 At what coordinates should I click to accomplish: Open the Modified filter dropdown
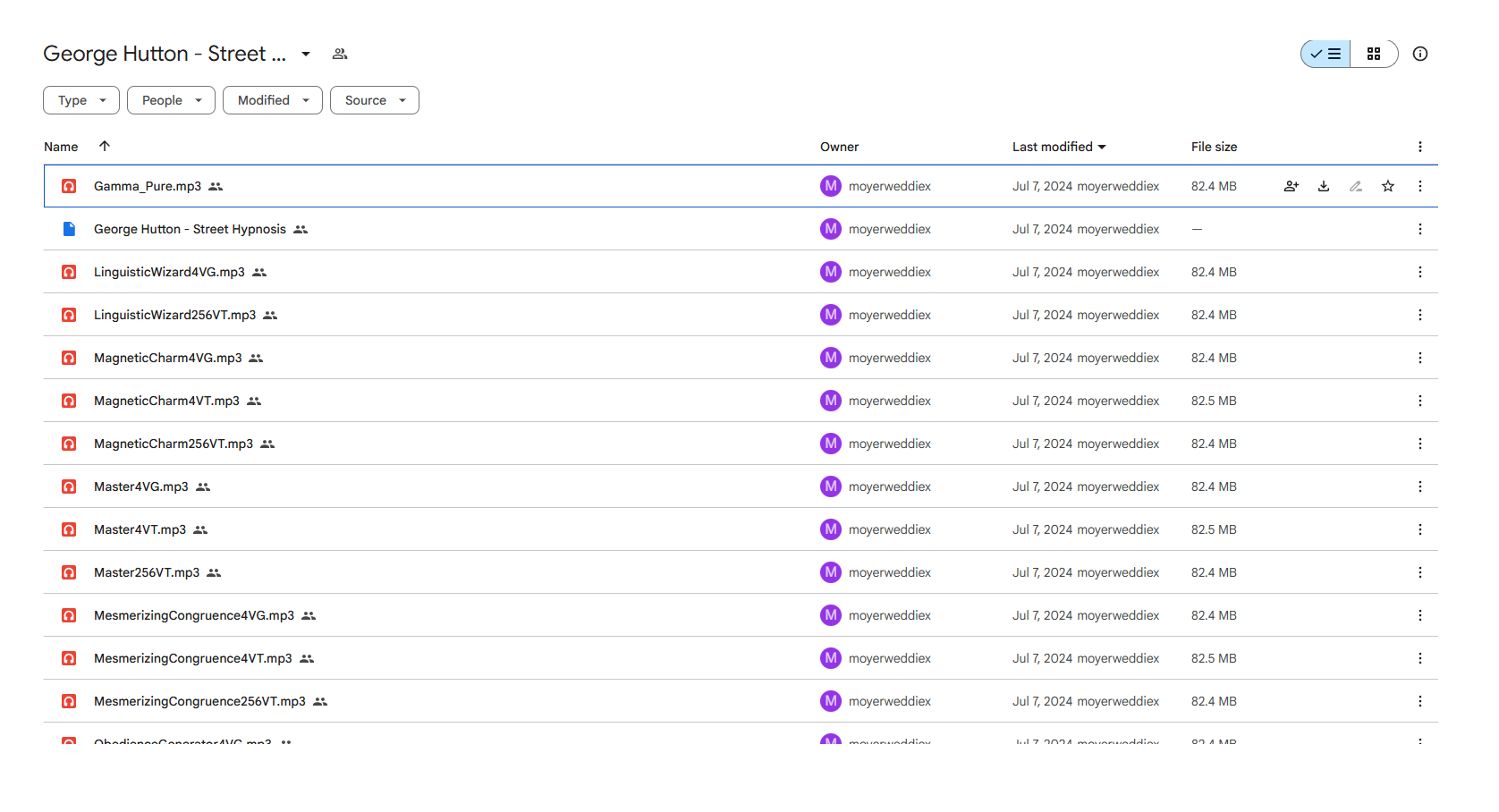273,100
